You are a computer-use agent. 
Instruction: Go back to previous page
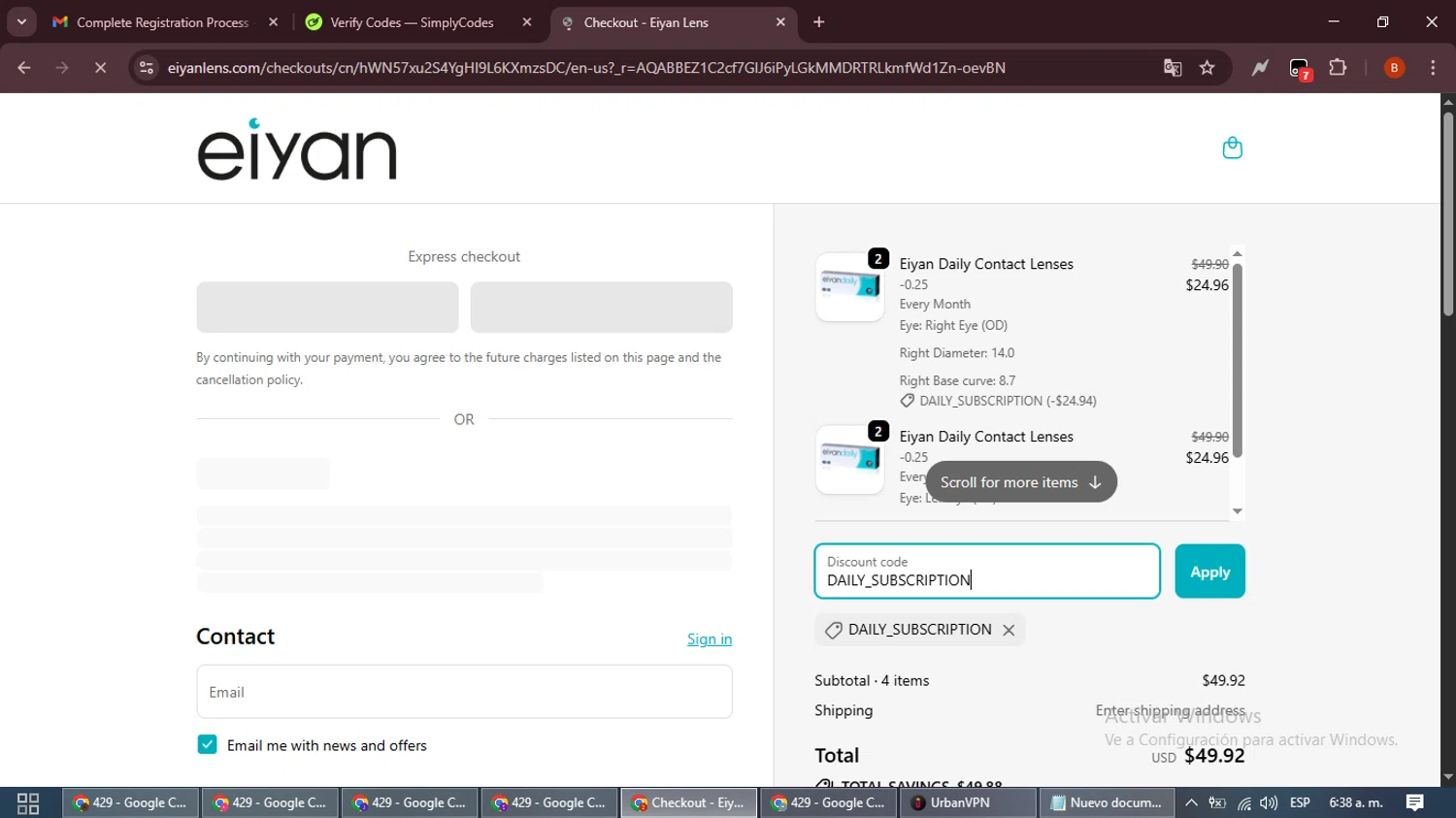24,68
